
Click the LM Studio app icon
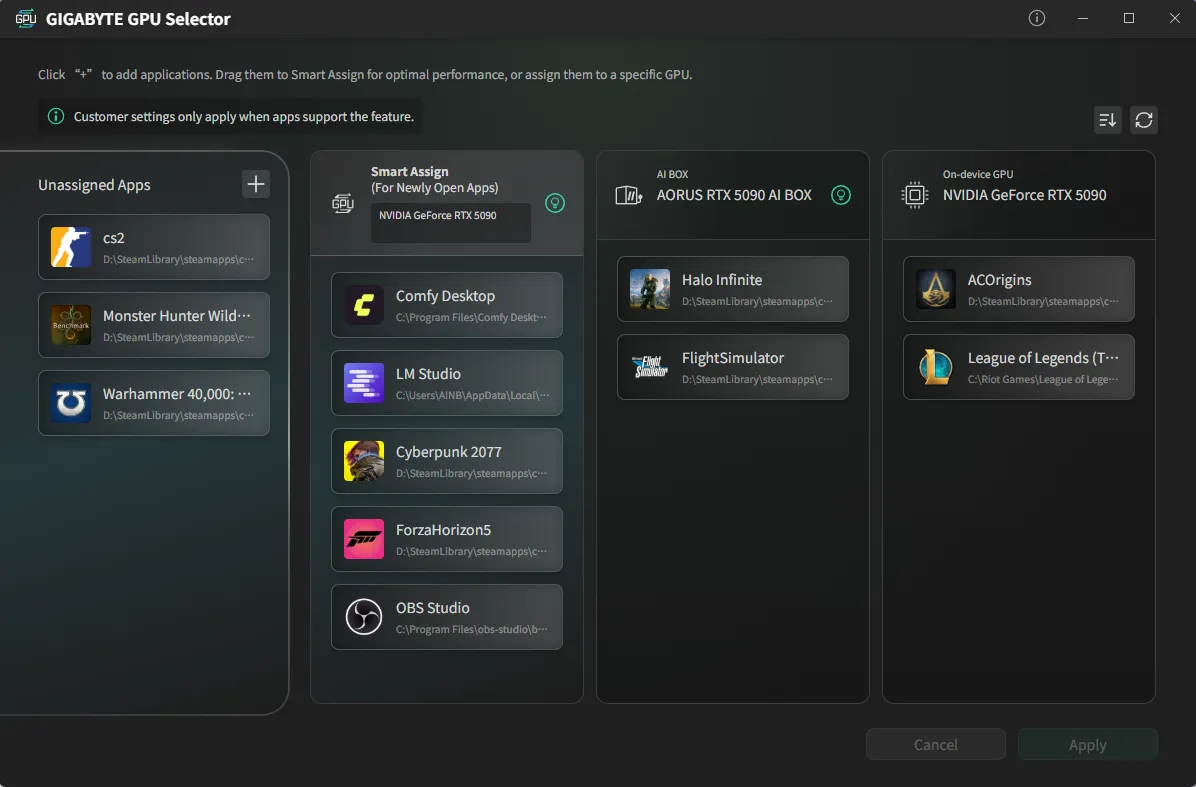(x=364, y=383)
